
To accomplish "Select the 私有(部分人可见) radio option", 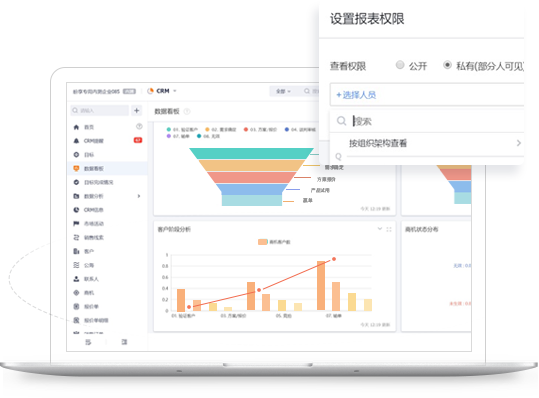I will 447,65.
